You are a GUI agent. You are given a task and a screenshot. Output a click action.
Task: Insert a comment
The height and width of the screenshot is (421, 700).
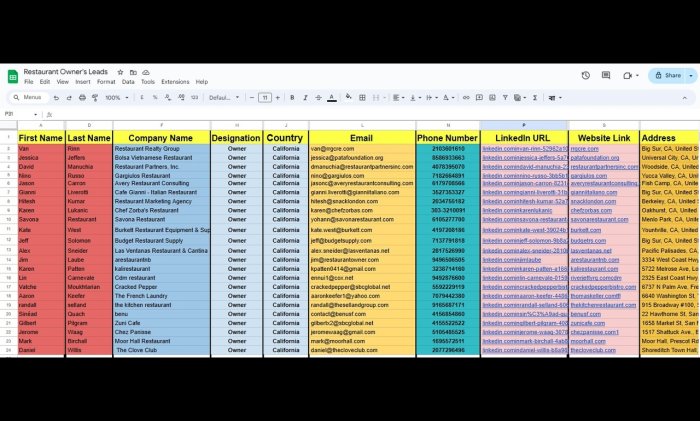(479, 97)
